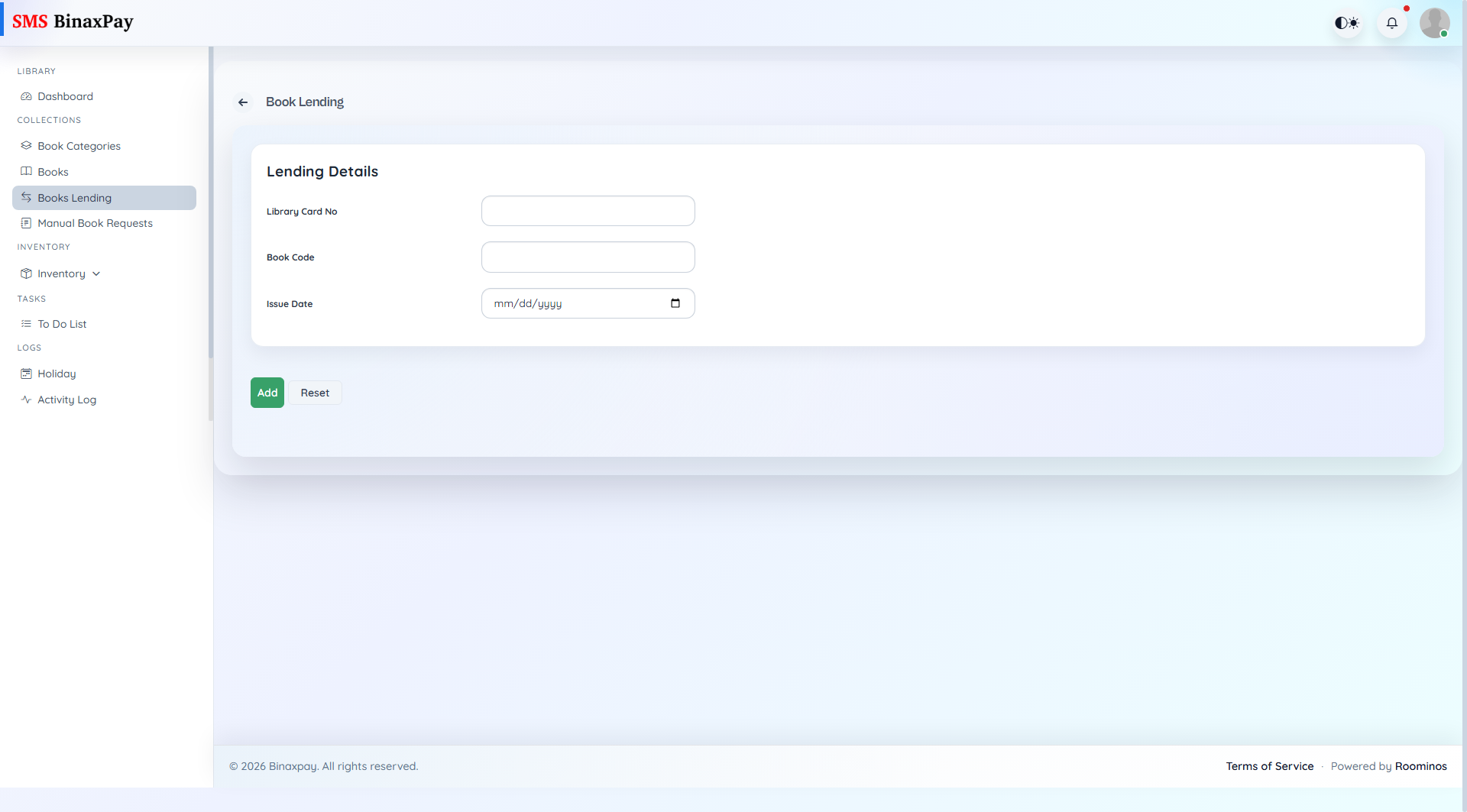The width and height of the screenshot is (1467, 812).
Task: Select the Manual Book Requests icon
Action: click(x=25, y=223)
